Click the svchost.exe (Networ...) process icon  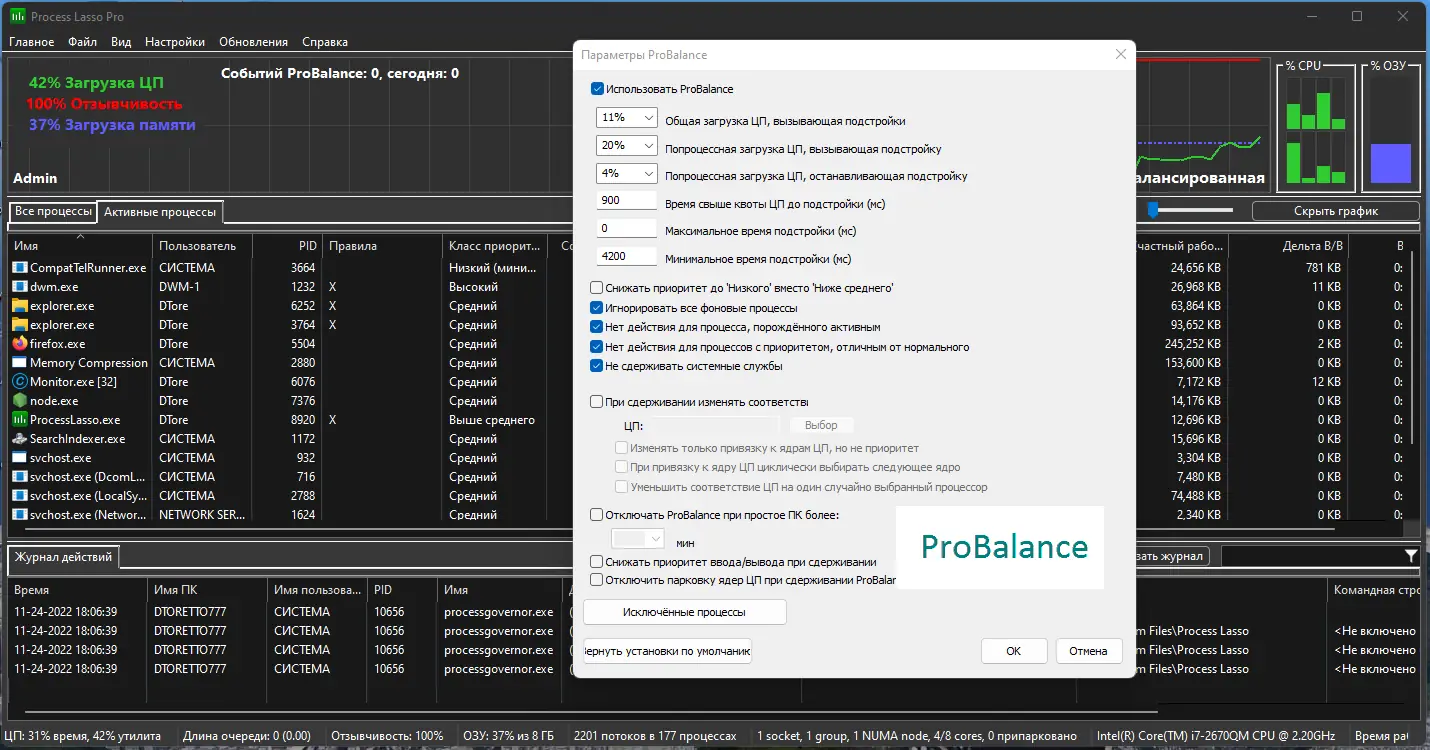pos(20,515)
